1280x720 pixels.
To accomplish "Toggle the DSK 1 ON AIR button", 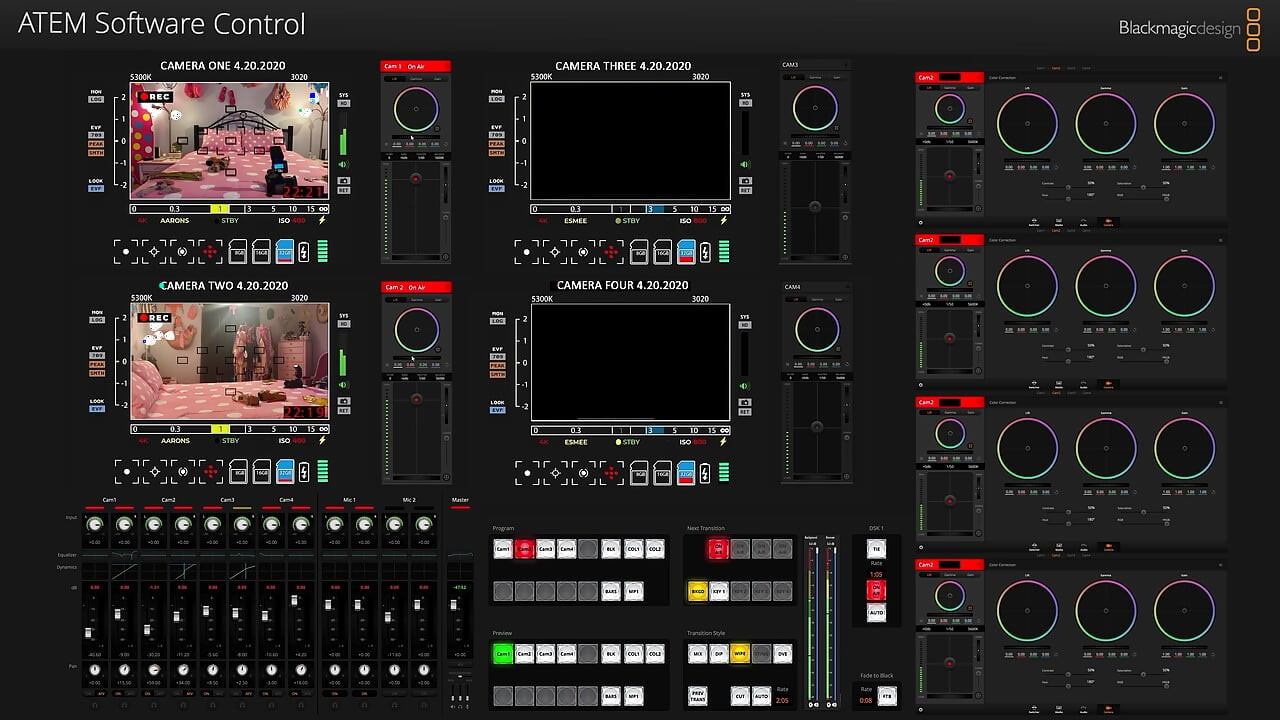I will coord(876,590).
